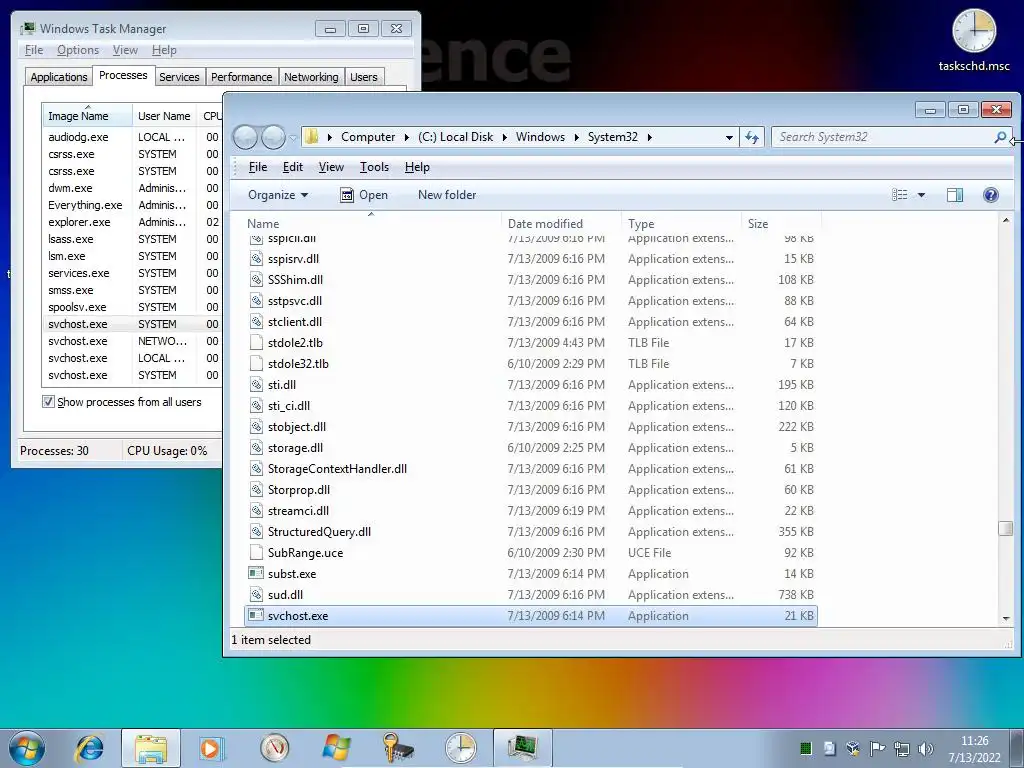
Task: Click the Open toolbar button
Action: [364, 195]
